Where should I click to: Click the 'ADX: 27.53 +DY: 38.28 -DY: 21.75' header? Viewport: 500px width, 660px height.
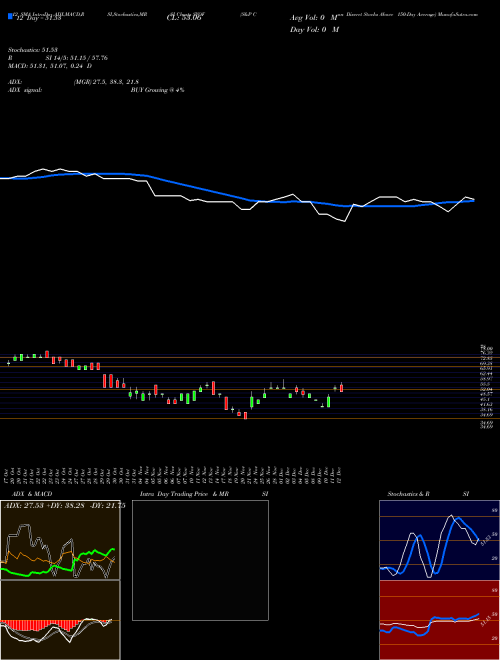coord(65,506)
